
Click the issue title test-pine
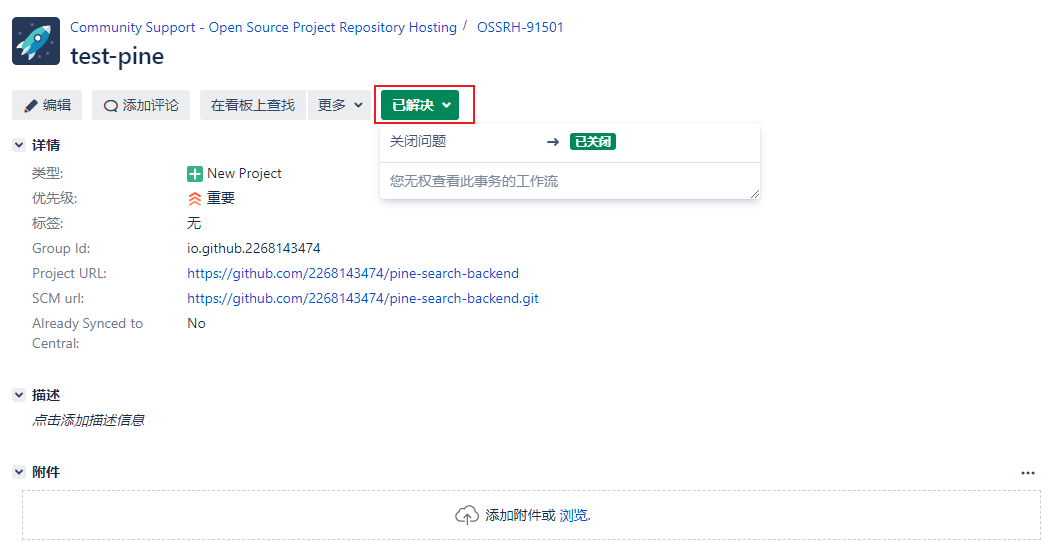click(117, 56)
